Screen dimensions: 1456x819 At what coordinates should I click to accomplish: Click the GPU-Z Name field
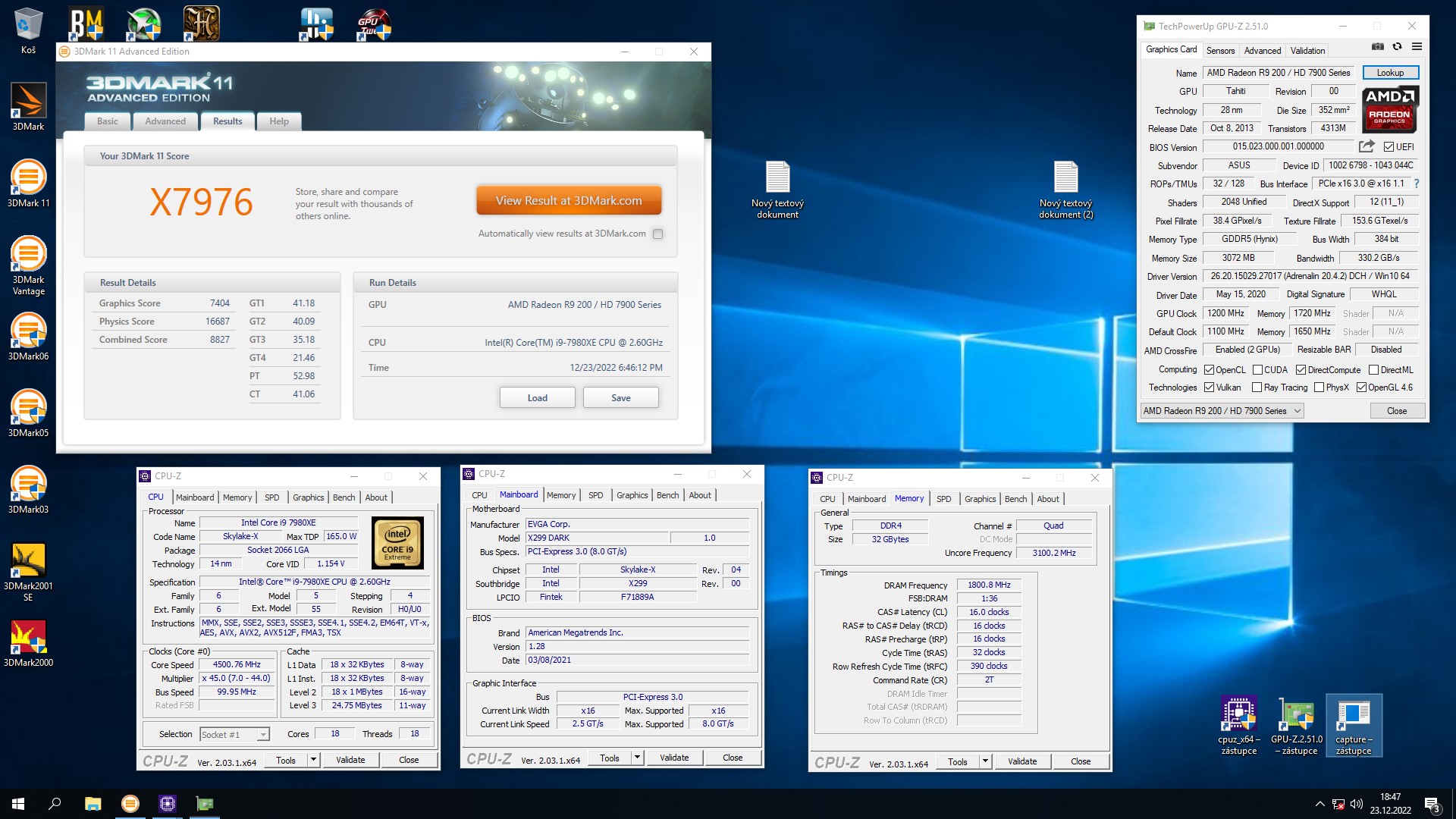pyautogui.click(x=1279, y=73)
